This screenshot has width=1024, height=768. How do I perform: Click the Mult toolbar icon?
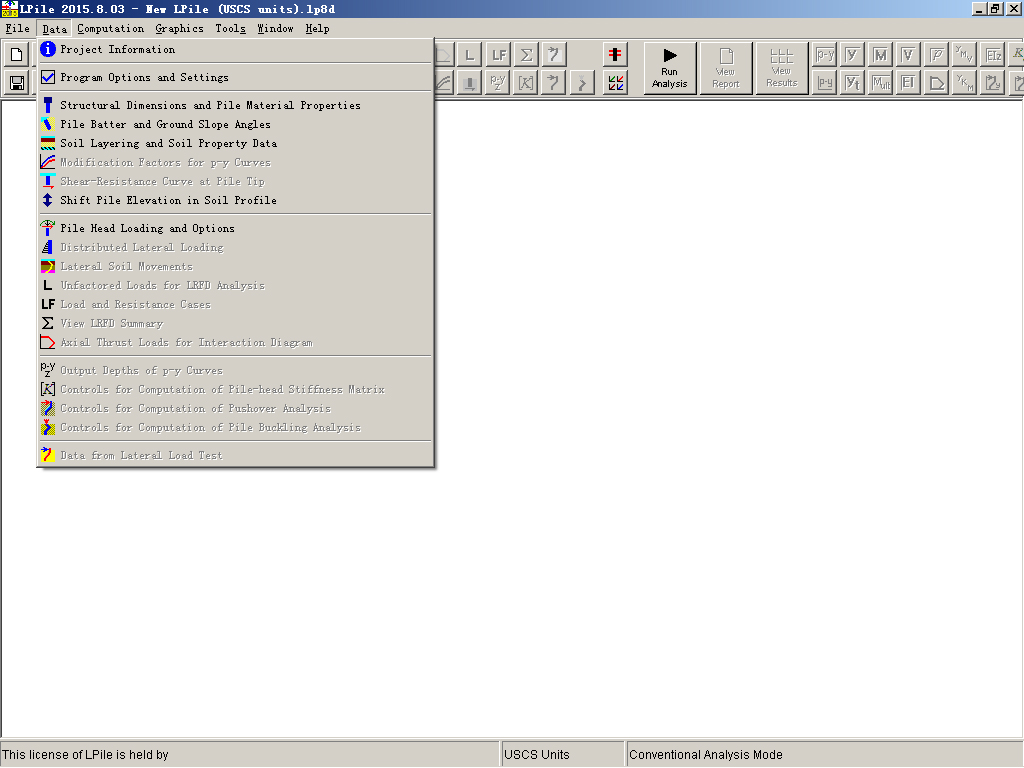click(881, 83)
